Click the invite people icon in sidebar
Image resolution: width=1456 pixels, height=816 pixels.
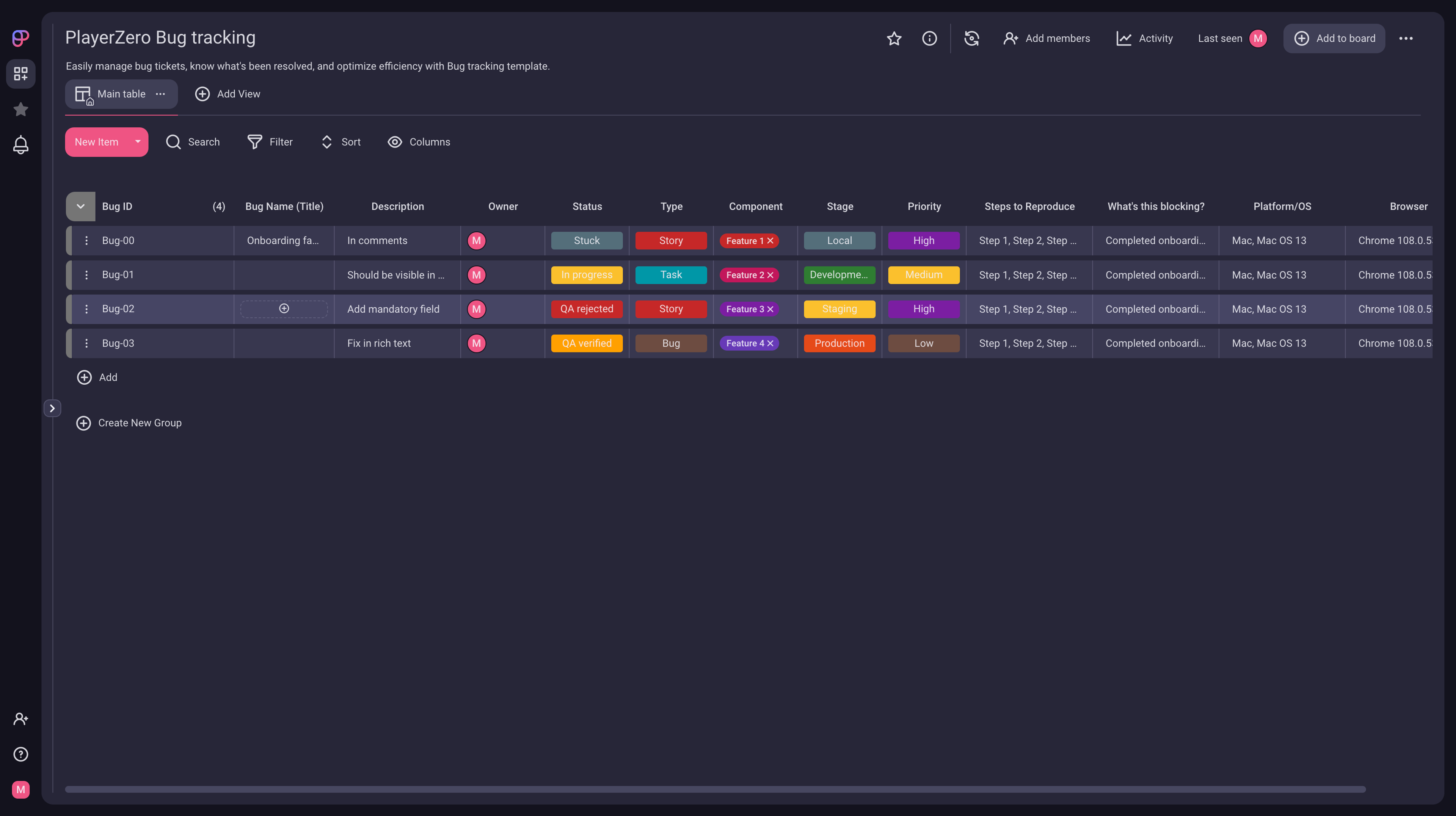pos(21,719)
